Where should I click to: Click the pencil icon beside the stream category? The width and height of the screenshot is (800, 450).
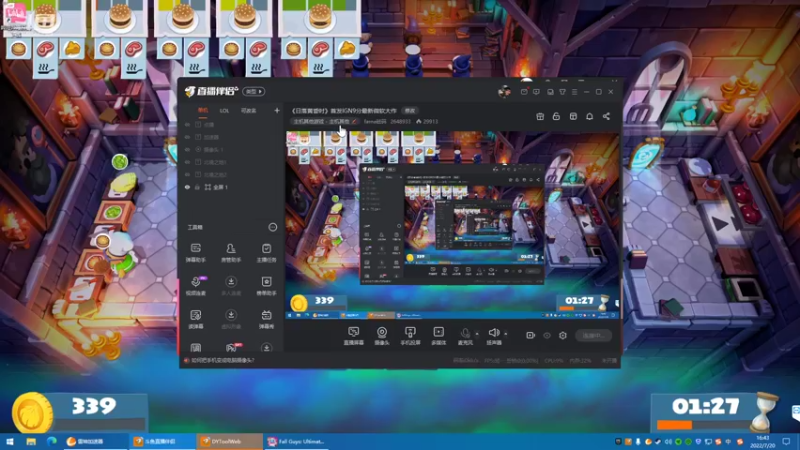pyautogui.click(x=355, y=121)
